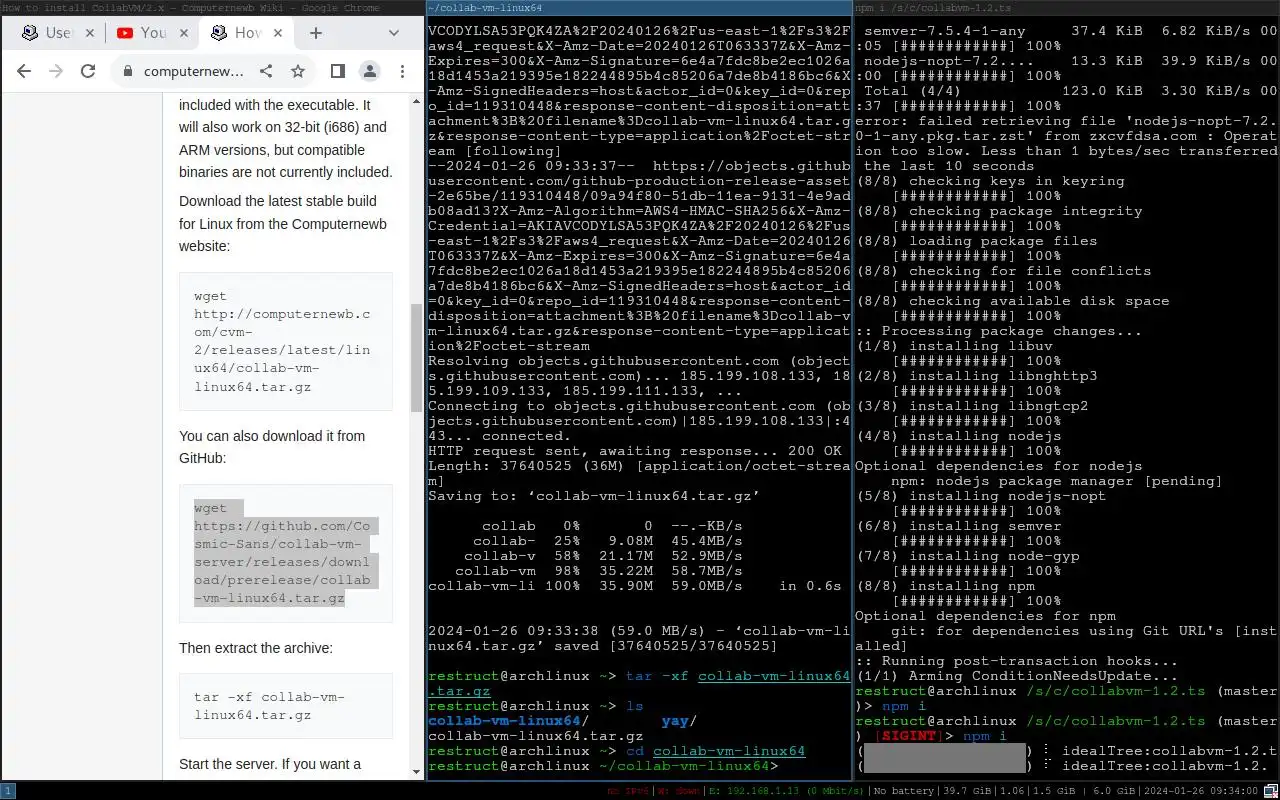
Task: Click the 'W: down' wireless status entry
Action: point(677,791)
